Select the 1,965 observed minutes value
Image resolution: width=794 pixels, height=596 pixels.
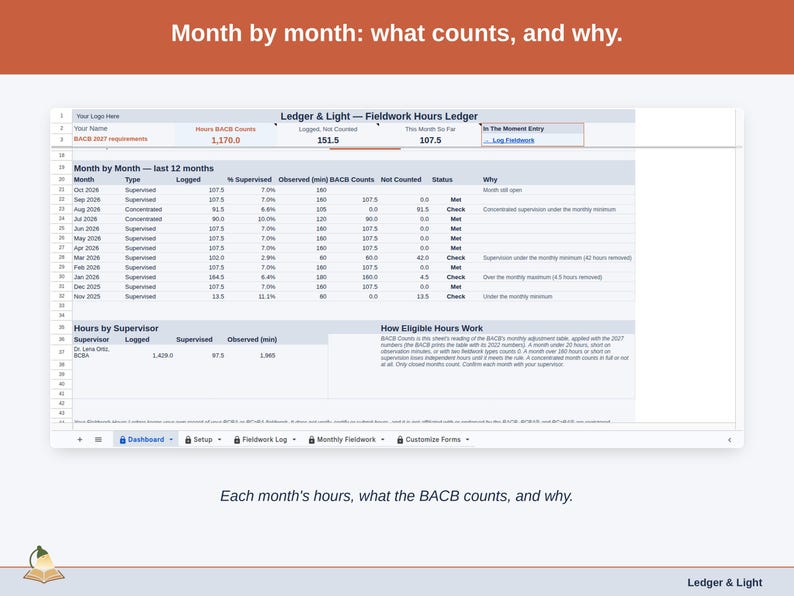(267, 355)
